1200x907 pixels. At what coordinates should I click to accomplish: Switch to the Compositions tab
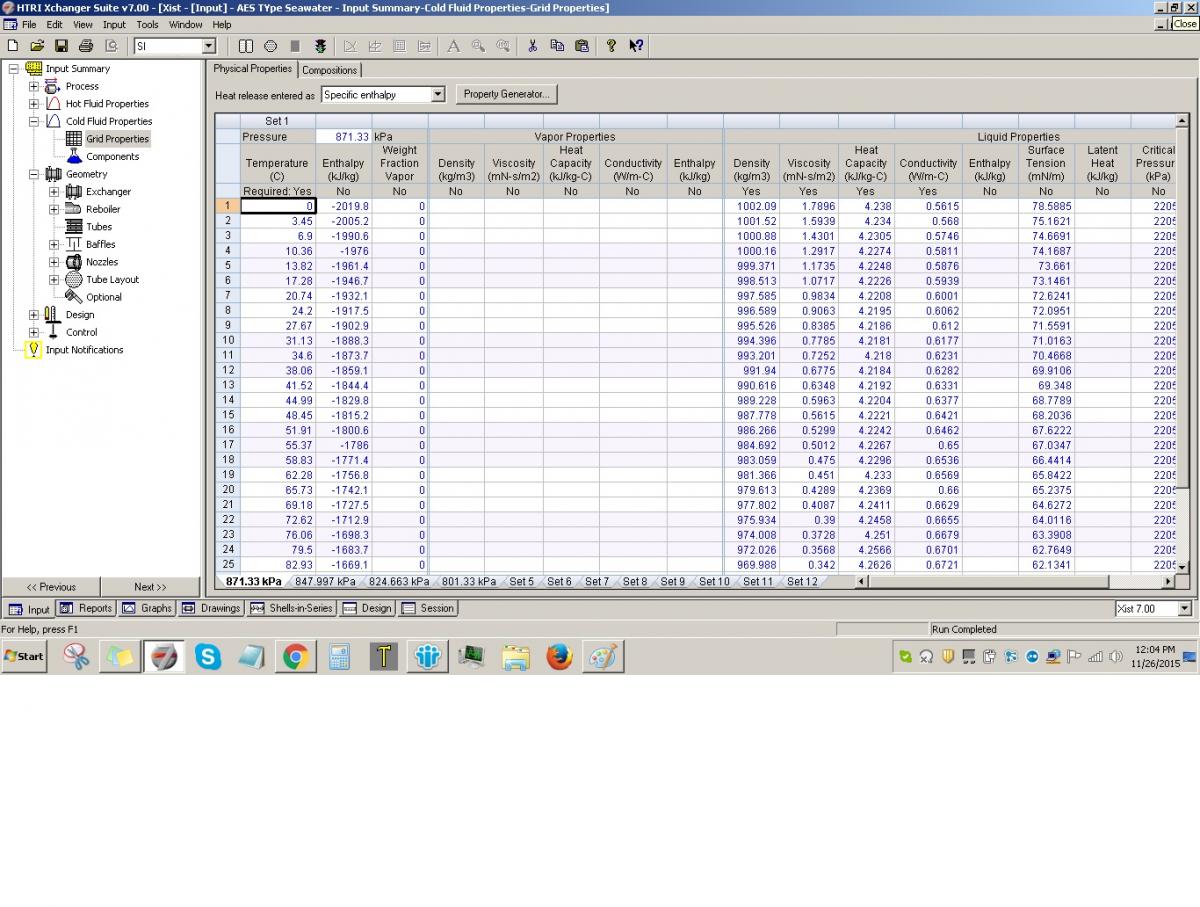[329, 70]
